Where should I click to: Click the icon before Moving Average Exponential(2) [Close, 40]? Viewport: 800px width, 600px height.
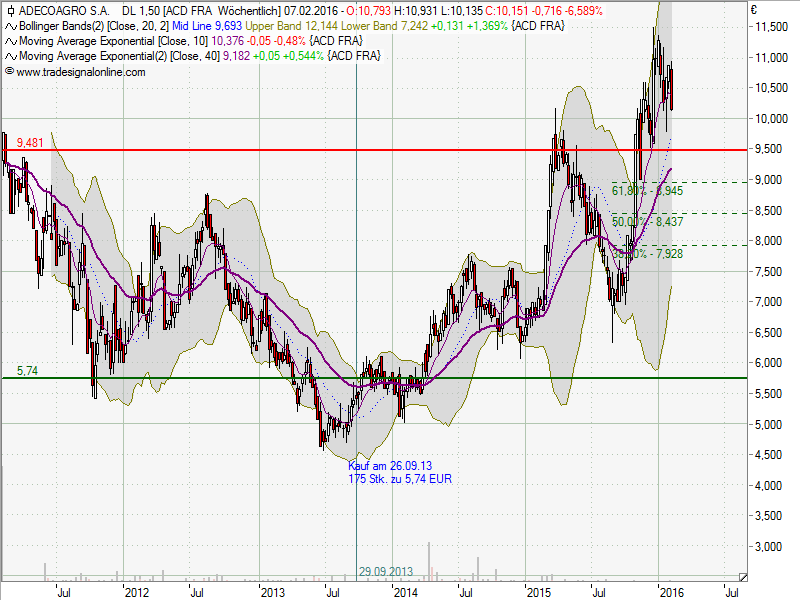click(x=10, y=56)
